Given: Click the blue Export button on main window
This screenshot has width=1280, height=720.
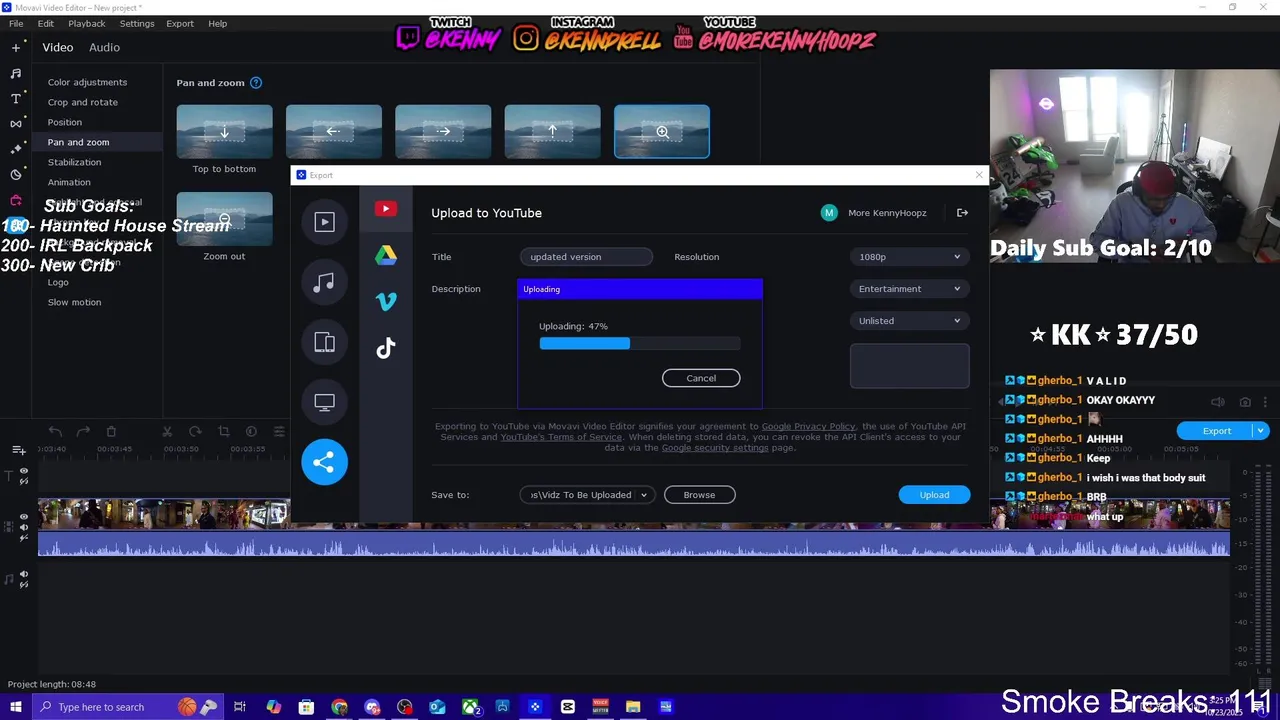Looking at the screenshot, I should tap(1216, 431).
